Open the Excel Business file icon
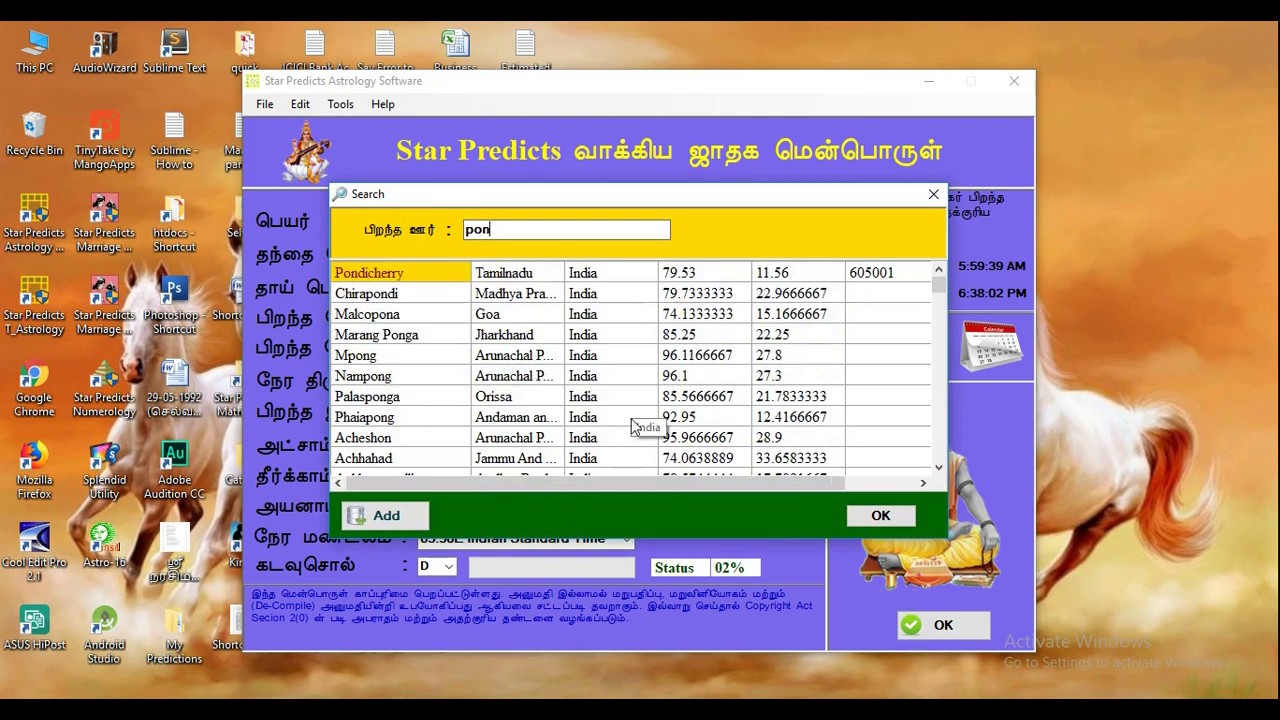Screen dimensions: 1280x720 (x=455, y=51)
